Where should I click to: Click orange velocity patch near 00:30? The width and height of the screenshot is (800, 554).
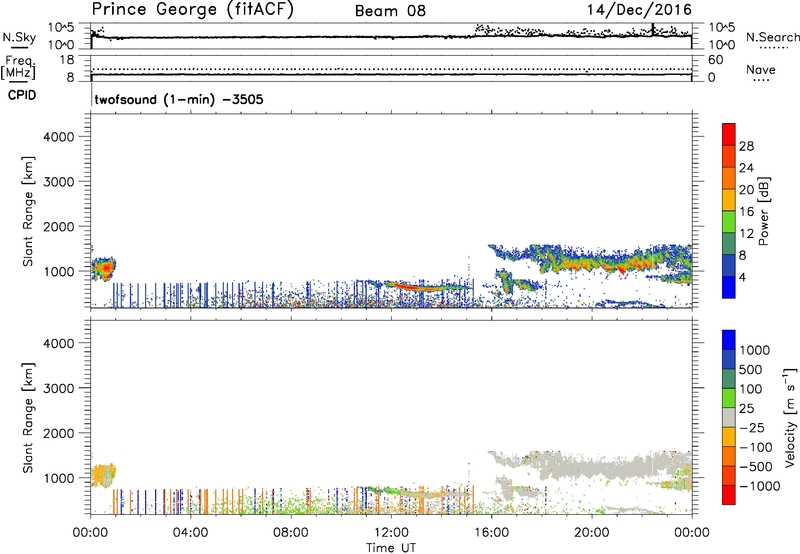(x=104, y=475)
